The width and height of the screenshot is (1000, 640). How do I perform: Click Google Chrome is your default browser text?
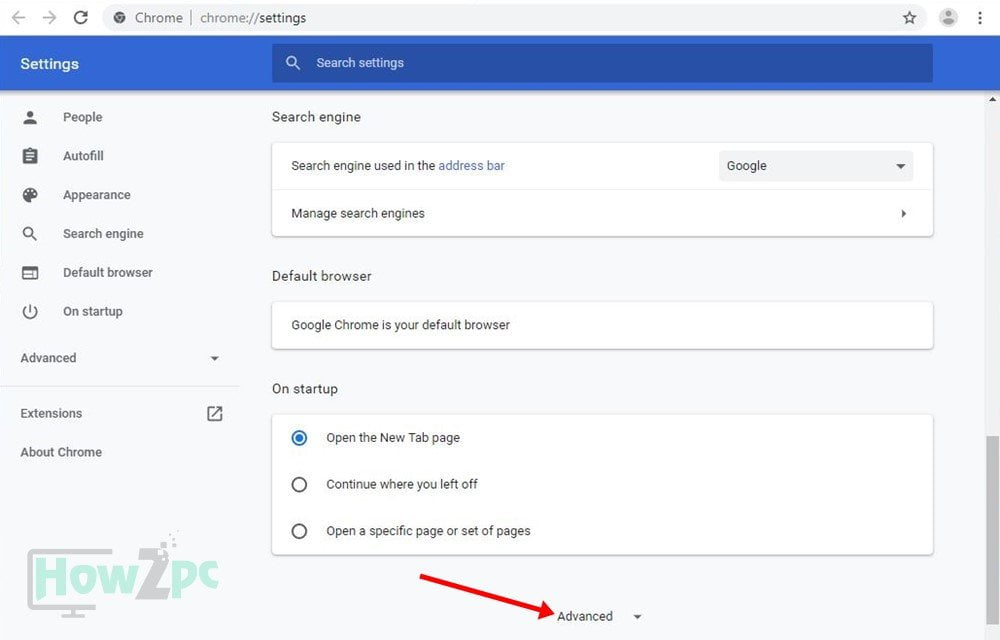(401, 325)
